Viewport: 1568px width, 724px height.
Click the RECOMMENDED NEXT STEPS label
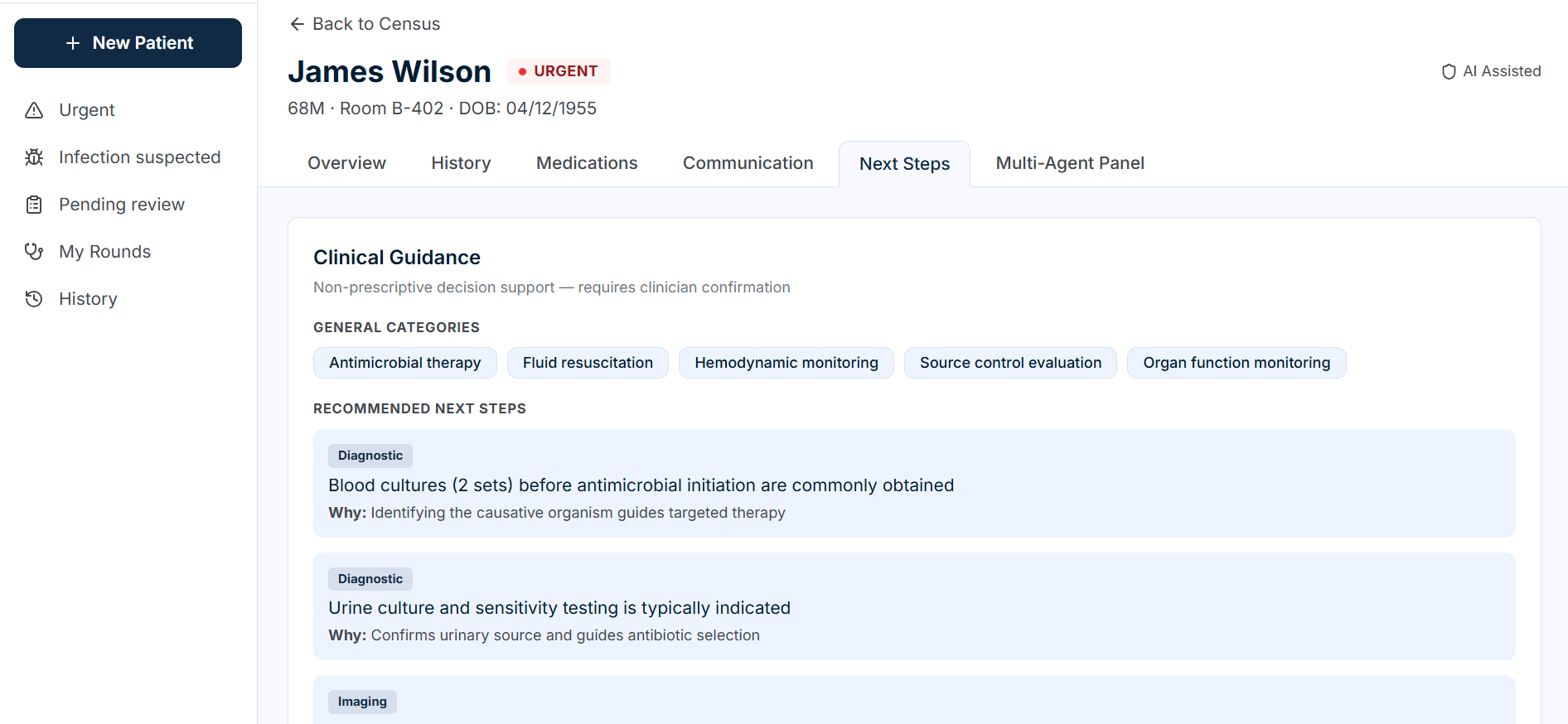coord(419,408)
